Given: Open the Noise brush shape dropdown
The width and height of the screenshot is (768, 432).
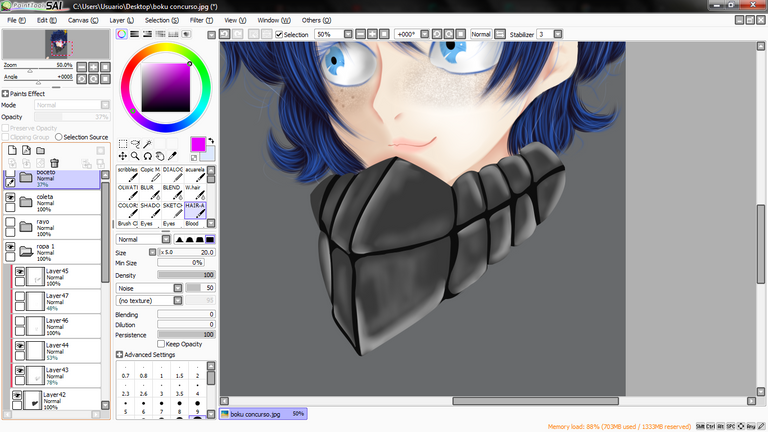Looking at the screenshot, I should pyautogui.click(x=178, y=288).
